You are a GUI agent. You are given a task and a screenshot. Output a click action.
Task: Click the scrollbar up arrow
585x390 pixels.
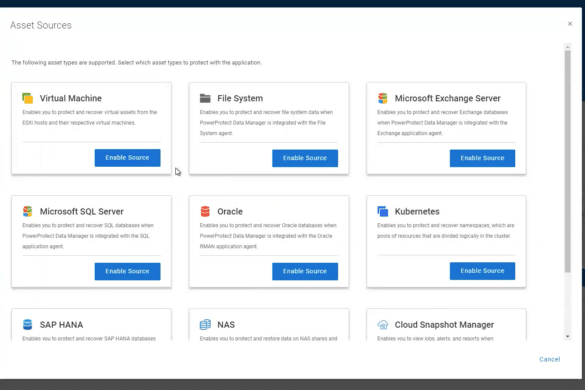pyautogui.click(x=567, y=47)
